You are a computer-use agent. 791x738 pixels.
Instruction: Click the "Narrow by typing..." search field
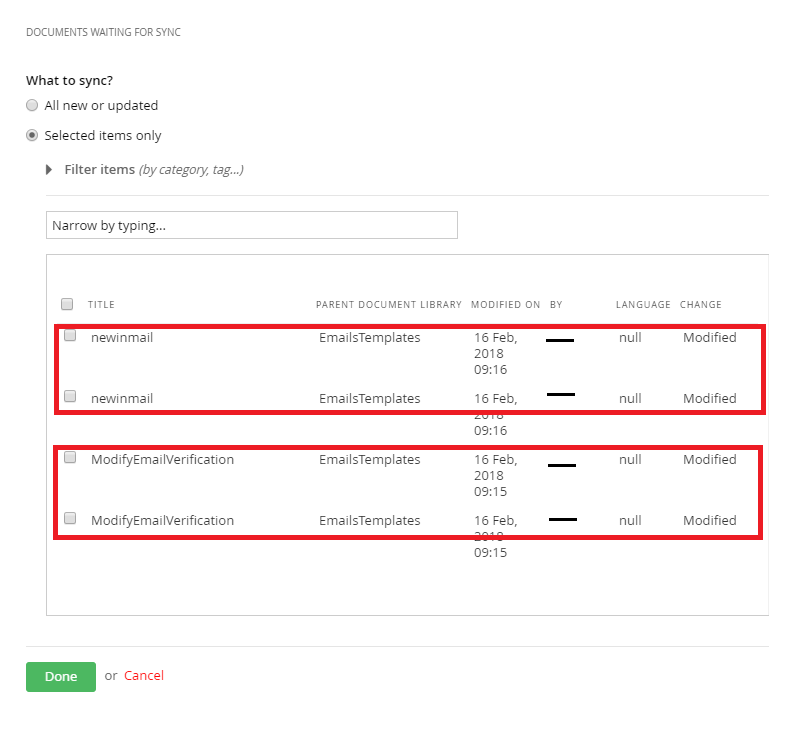click(x=252, y=225)
